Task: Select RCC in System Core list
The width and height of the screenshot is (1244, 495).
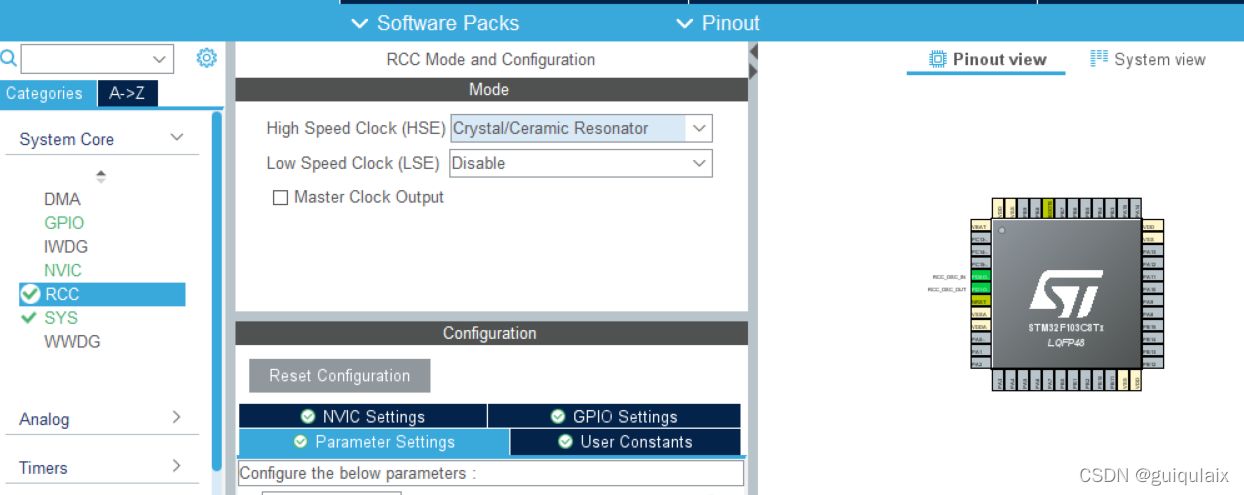Action: click(101, 294)
